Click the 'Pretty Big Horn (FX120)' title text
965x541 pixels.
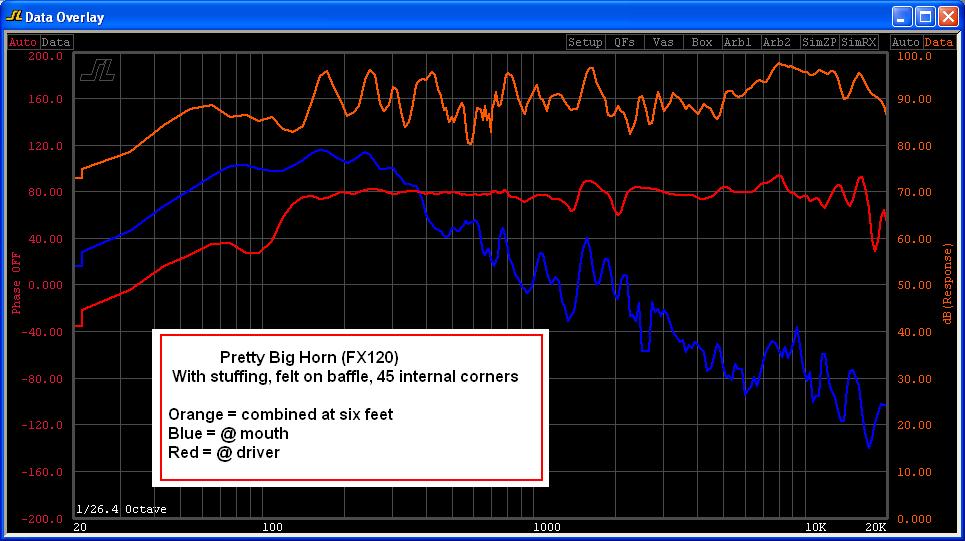coord(309,357)
